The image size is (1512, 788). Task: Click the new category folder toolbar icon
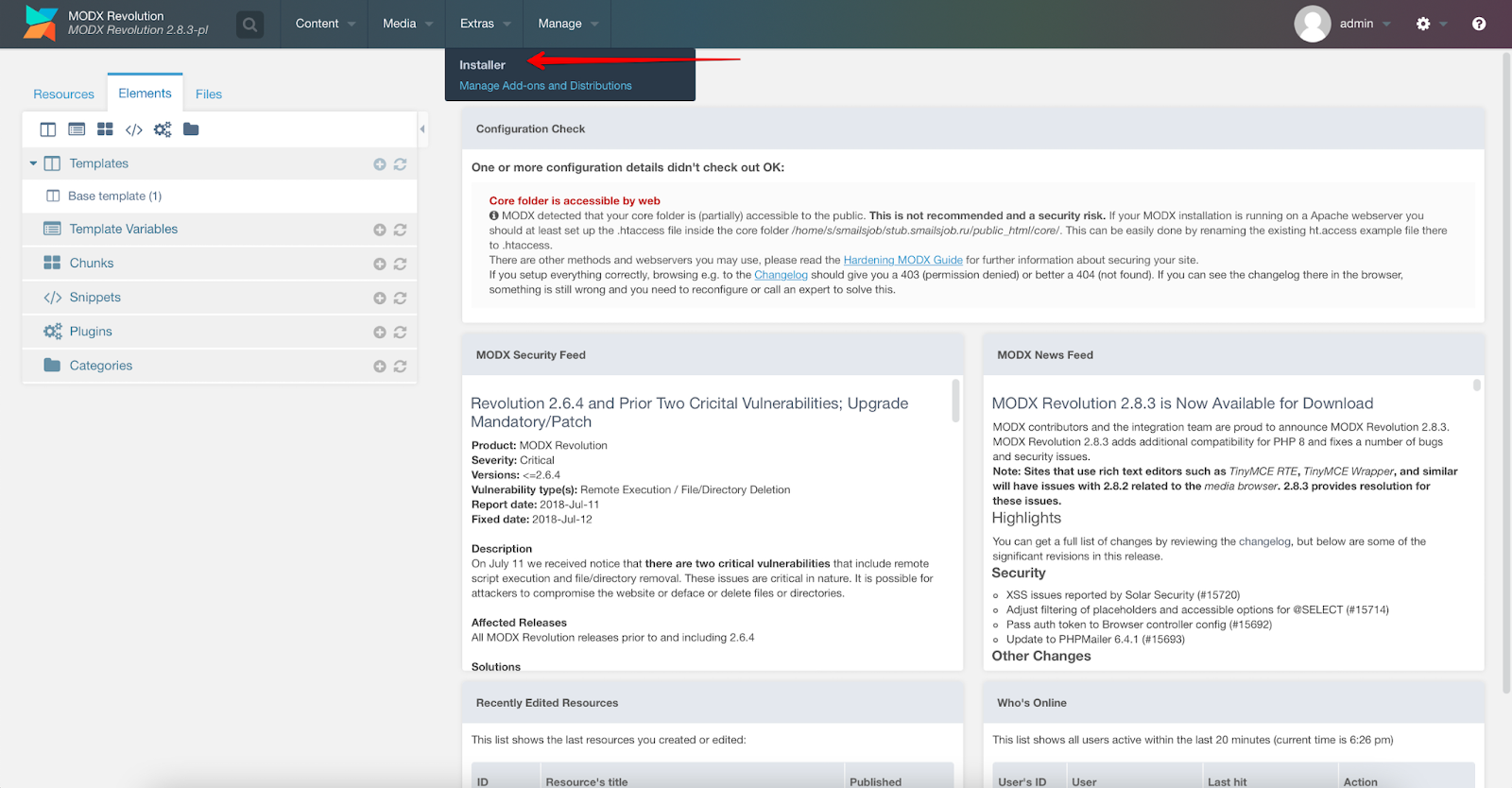191,129
